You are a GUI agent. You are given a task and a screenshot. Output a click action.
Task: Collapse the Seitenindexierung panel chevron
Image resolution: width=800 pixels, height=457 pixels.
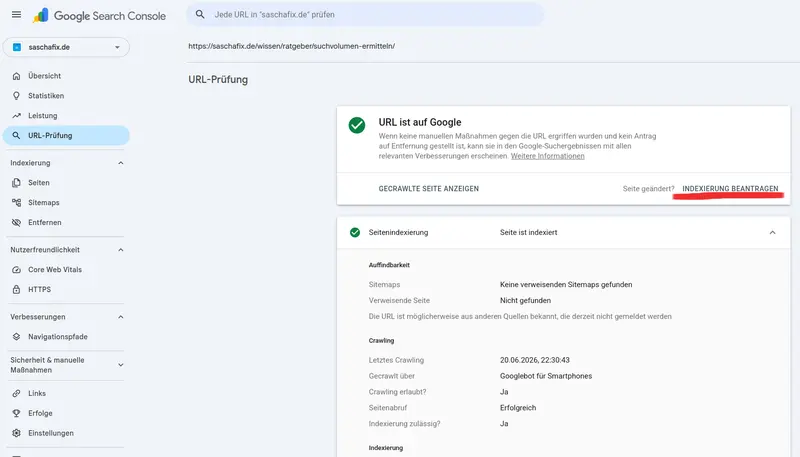tap(772, 233)
